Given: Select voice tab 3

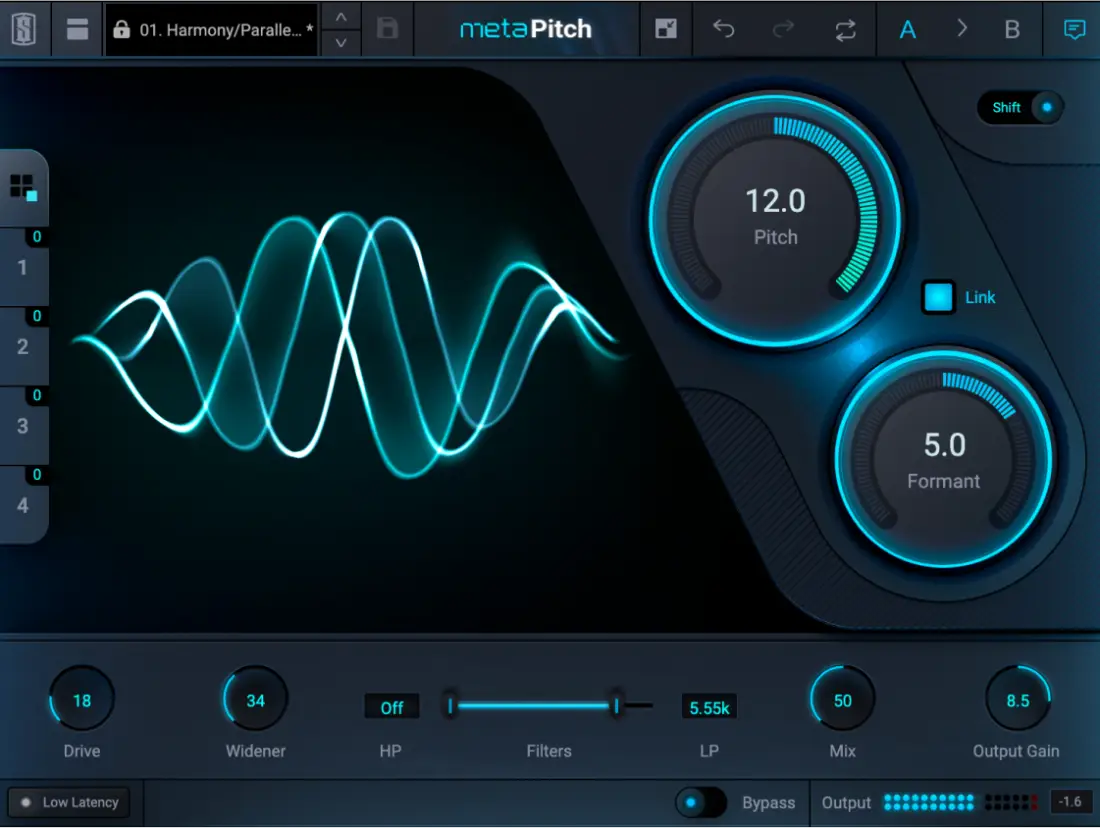Looking at the screenshot, I should 23,426.
